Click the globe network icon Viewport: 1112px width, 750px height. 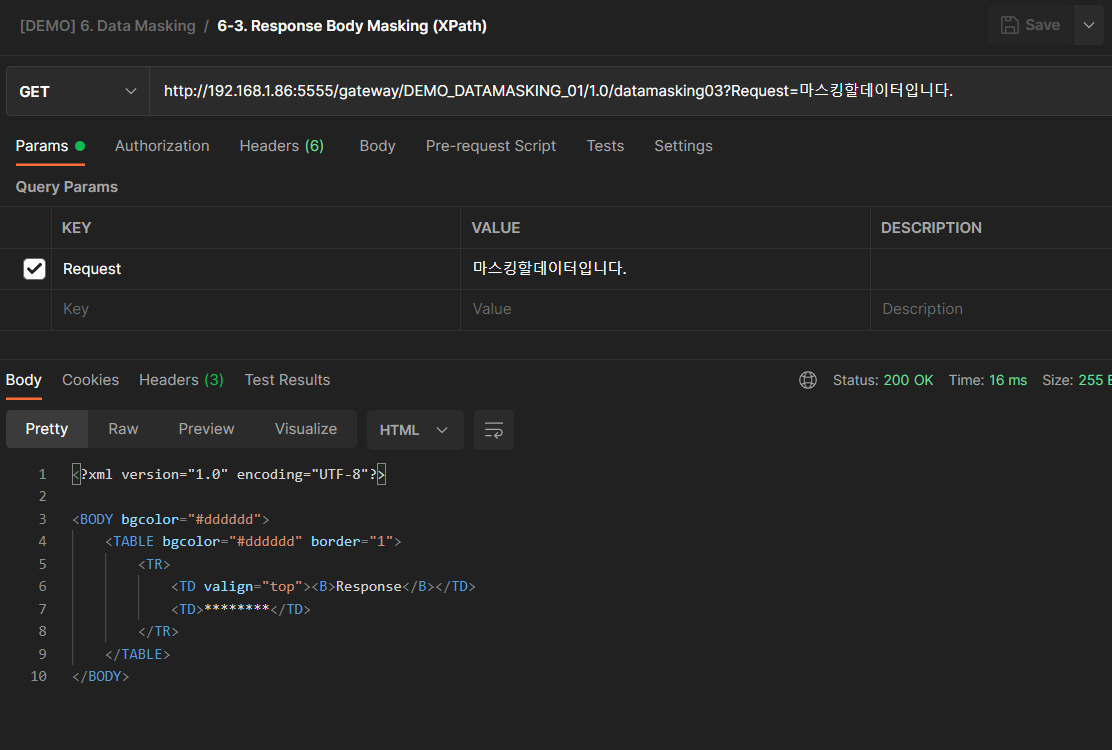coord(808,380)
